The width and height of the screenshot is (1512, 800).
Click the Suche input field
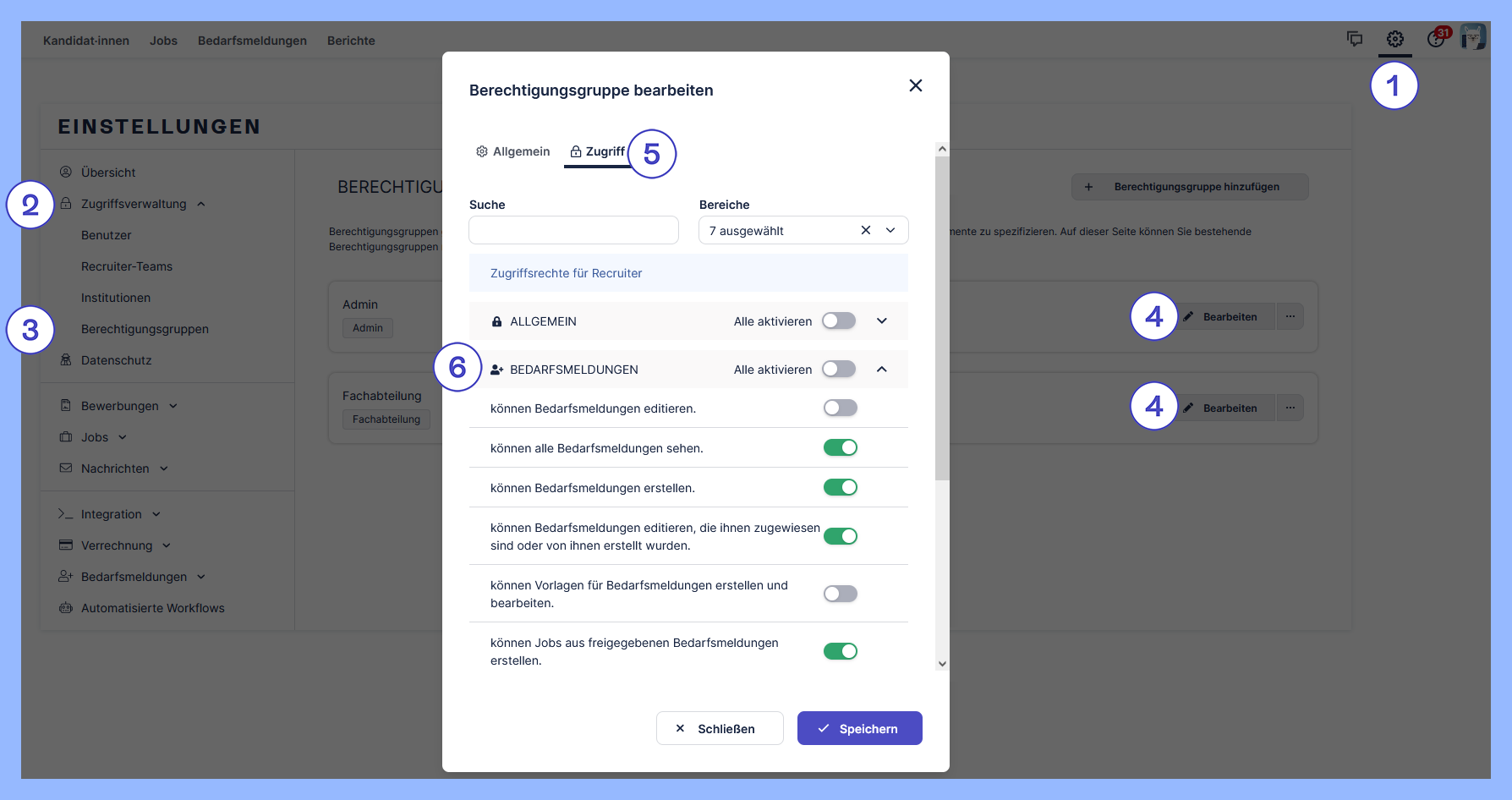(573, 230)
